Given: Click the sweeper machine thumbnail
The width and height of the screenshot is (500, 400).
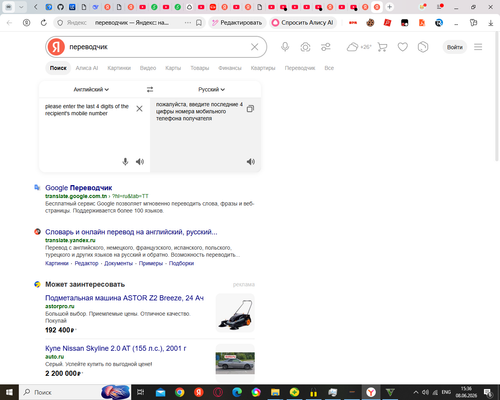Looking at the screenshot, I should tap(235, 313).
